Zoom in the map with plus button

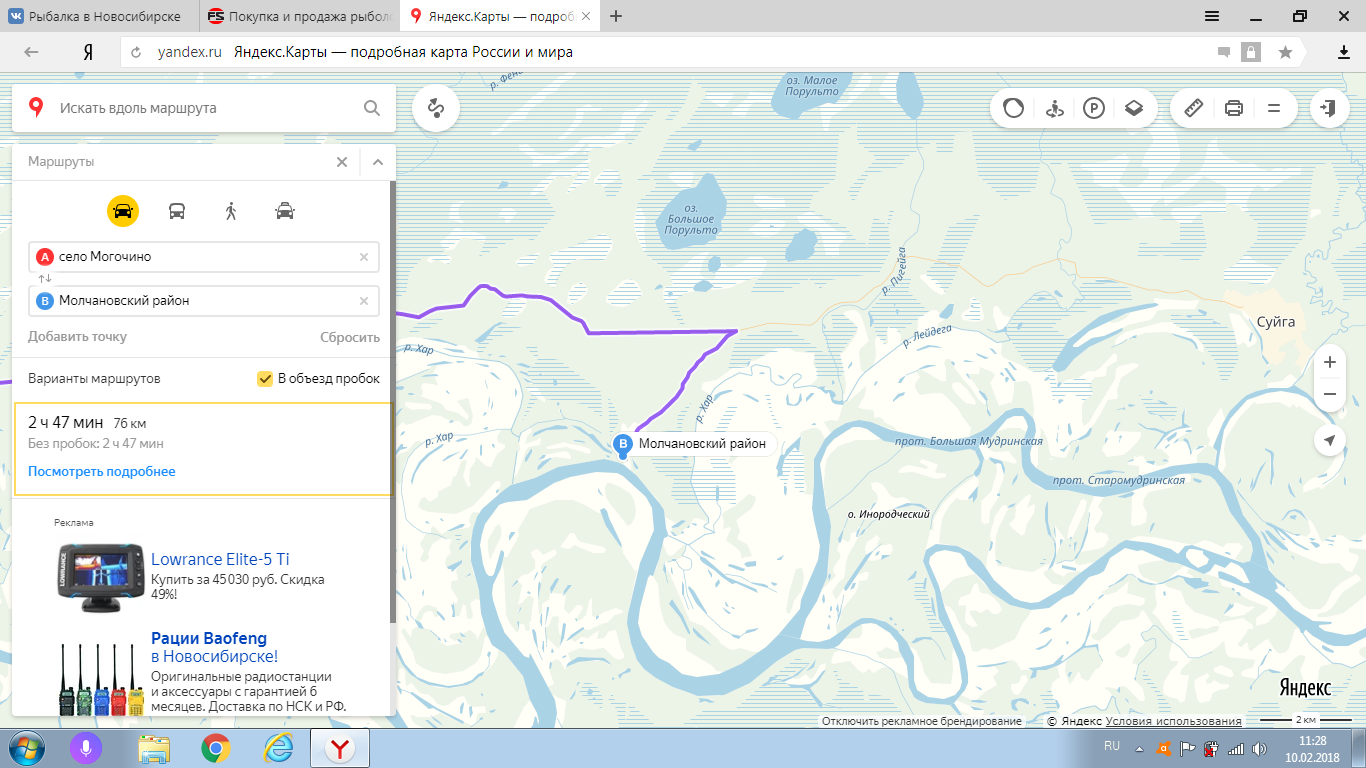1330,362
